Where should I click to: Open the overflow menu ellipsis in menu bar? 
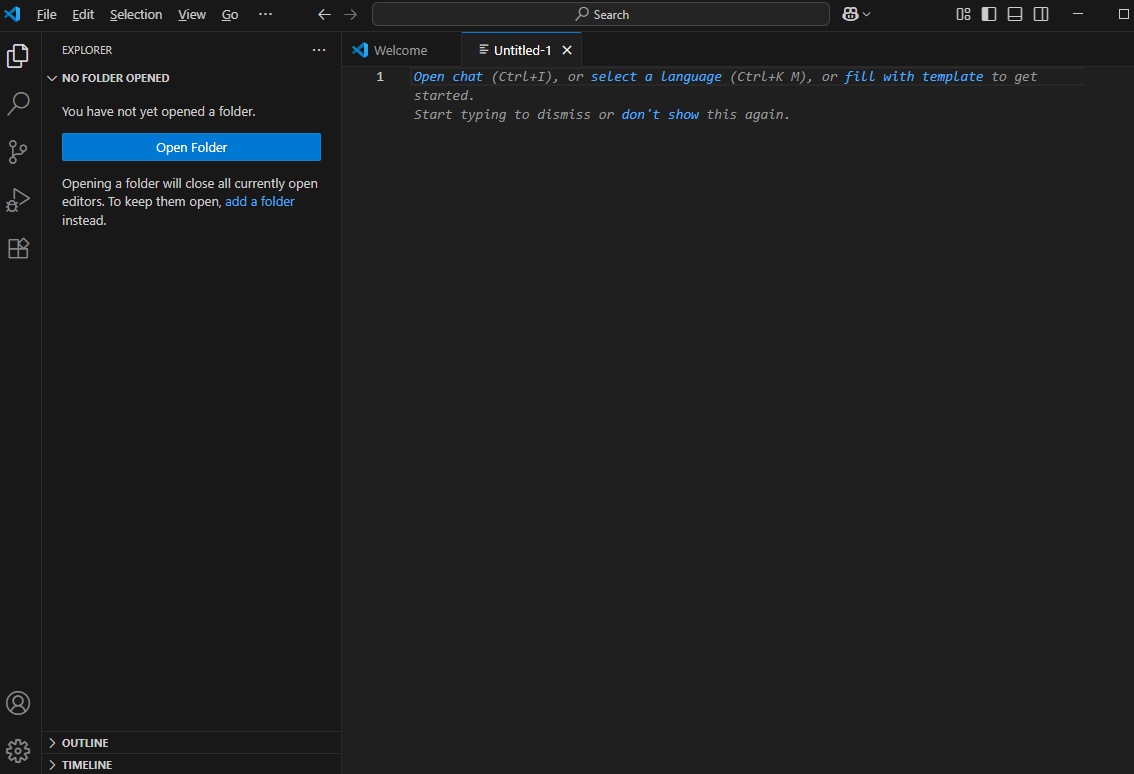click(265, 14)
